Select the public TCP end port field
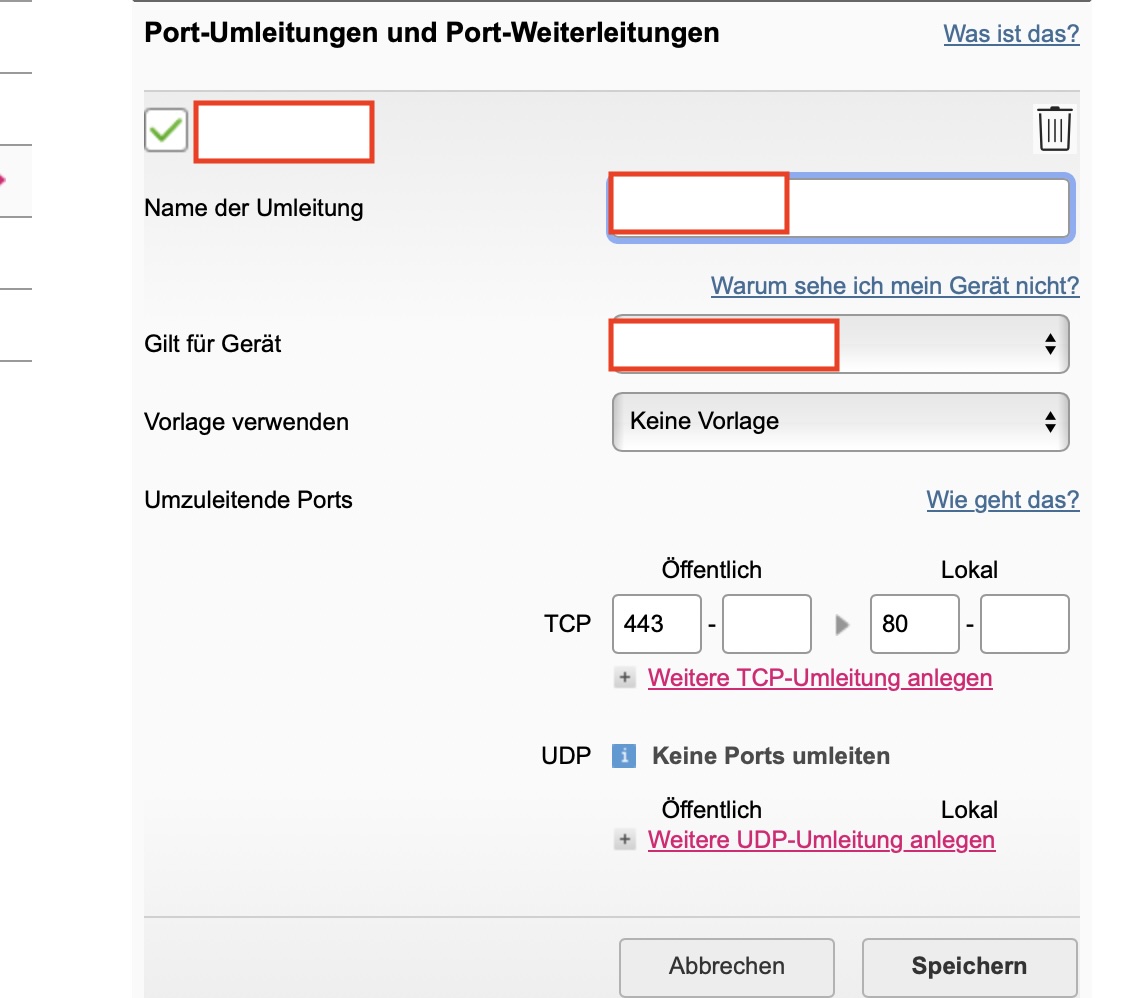1136x998 pixels. 766,625
